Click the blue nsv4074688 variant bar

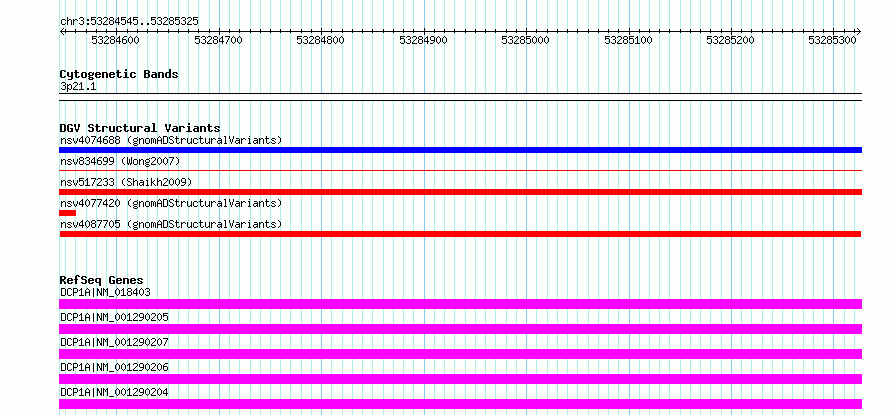460,150
